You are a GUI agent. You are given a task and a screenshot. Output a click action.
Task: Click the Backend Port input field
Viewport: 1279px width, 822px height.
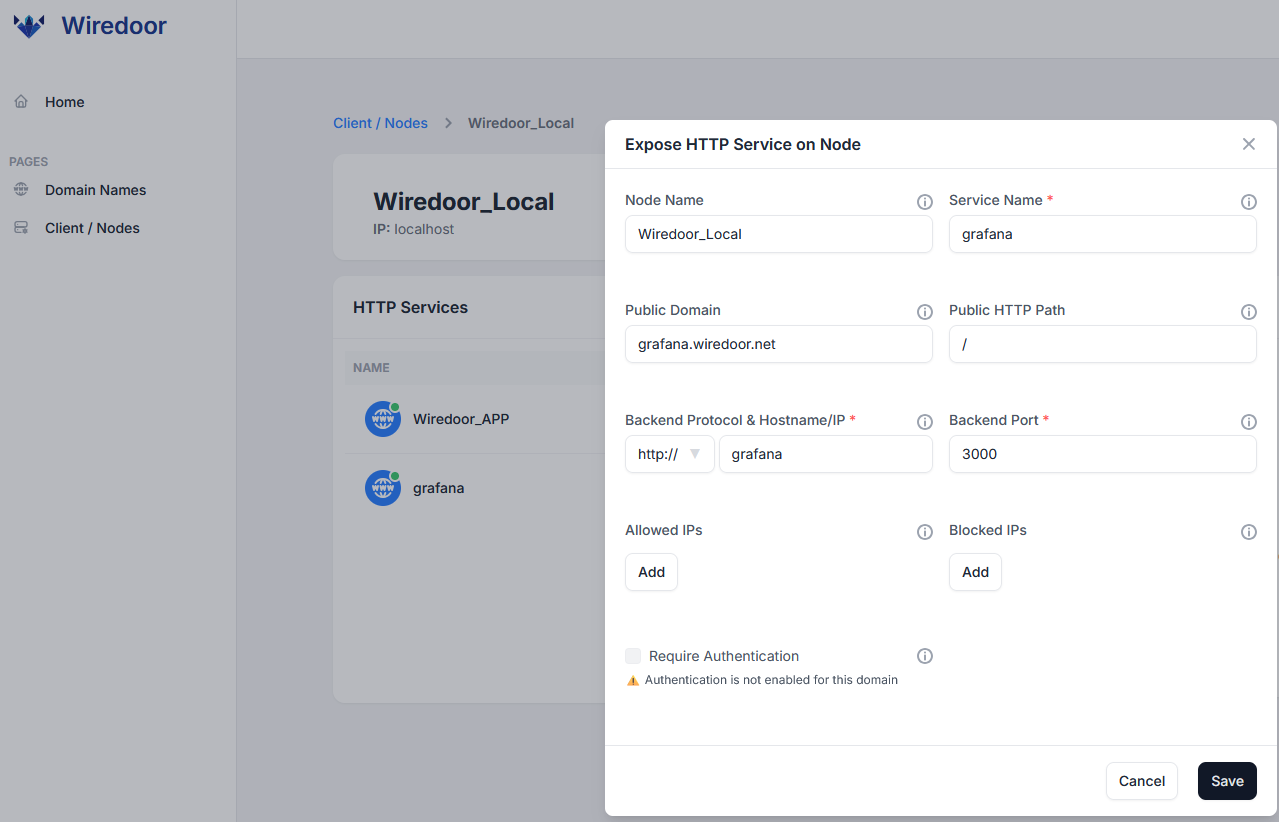1103,454
